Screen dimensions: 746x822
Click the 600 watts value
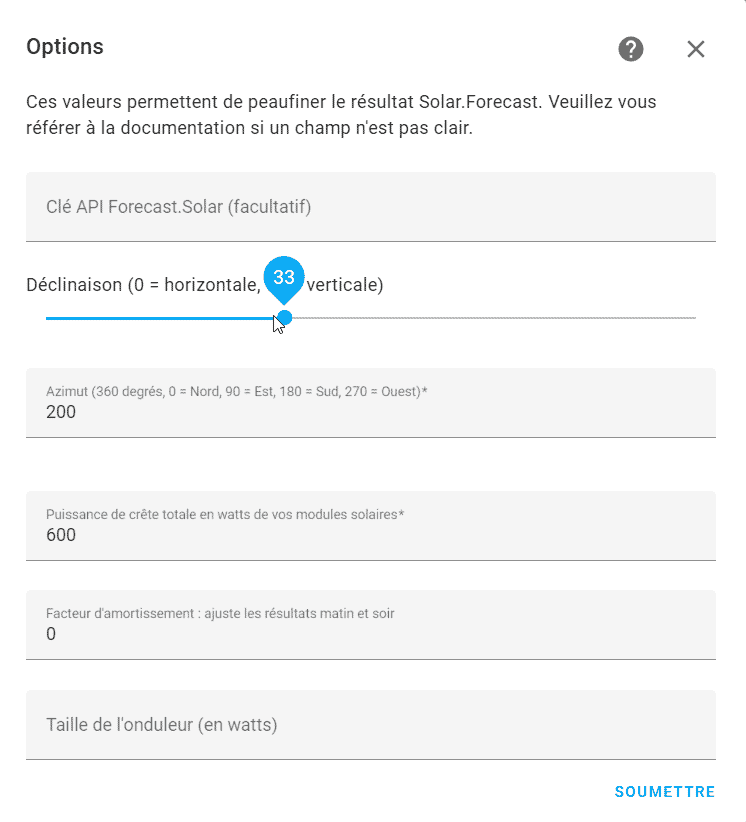point(61,535)
